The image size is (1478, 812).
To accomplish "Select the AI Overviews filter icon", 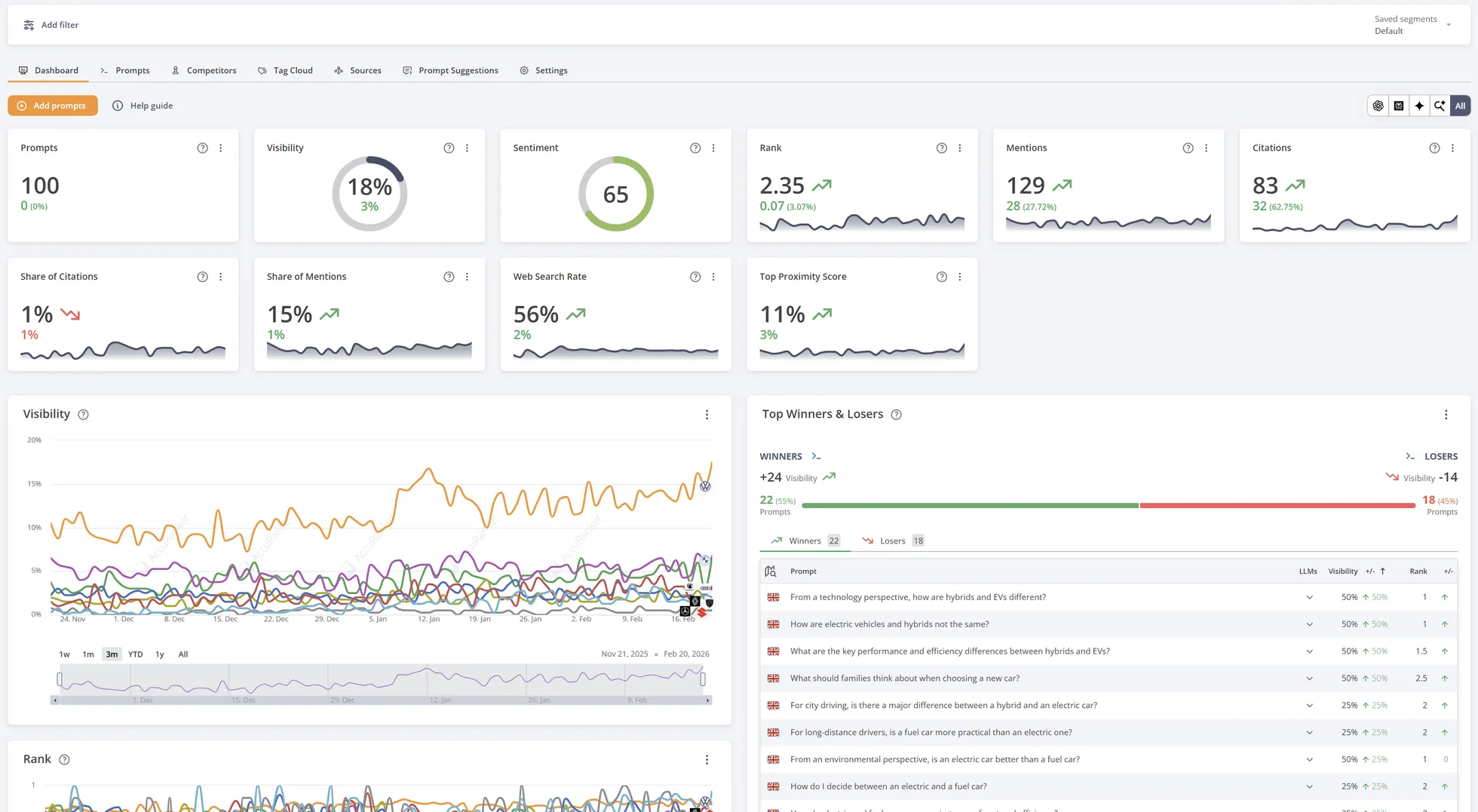I will click(1399, 106).
